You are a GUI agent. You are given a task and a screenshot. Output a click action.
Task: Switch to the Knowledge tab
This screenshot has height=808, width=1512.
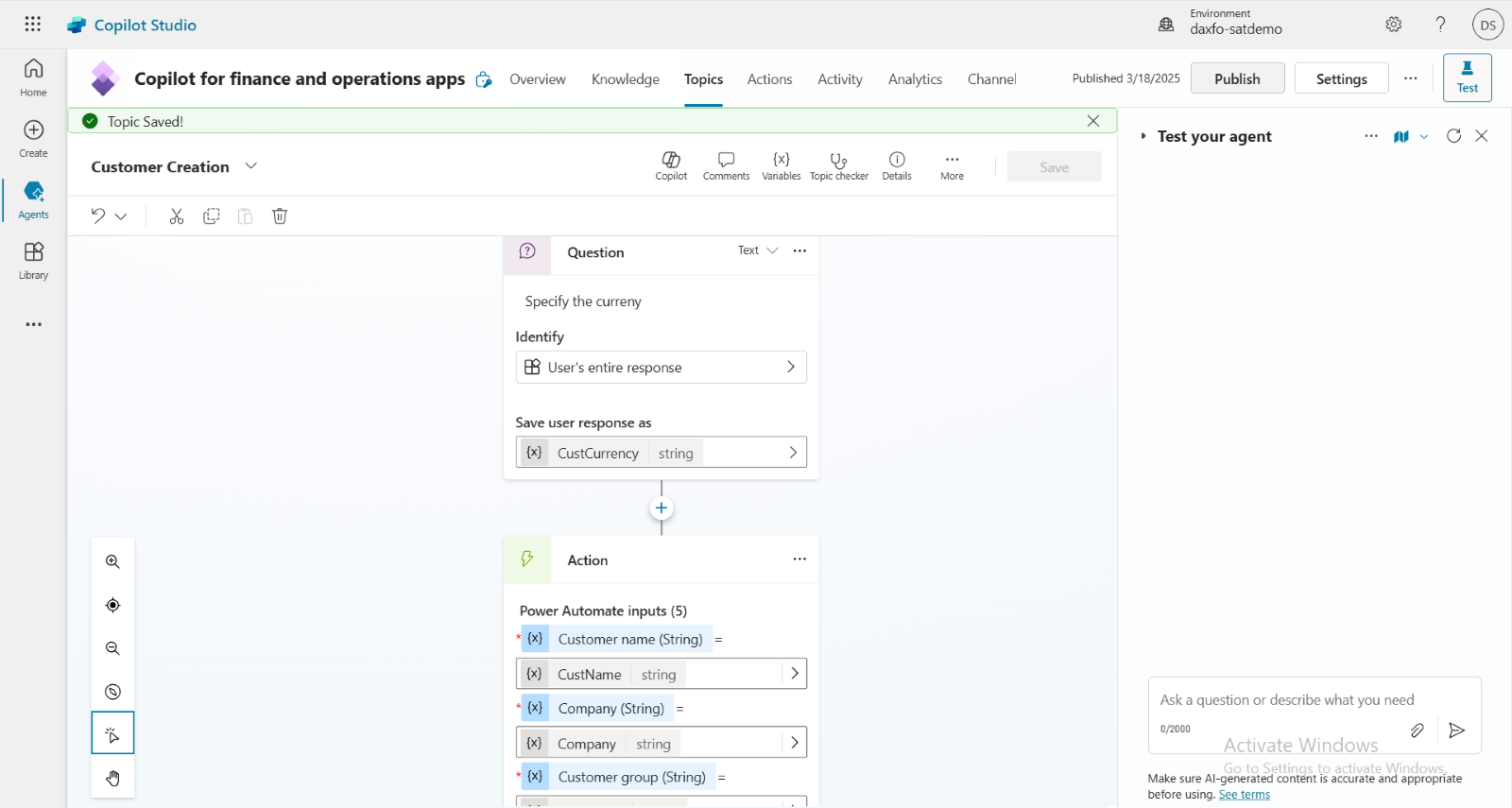(x=625, y=79)
